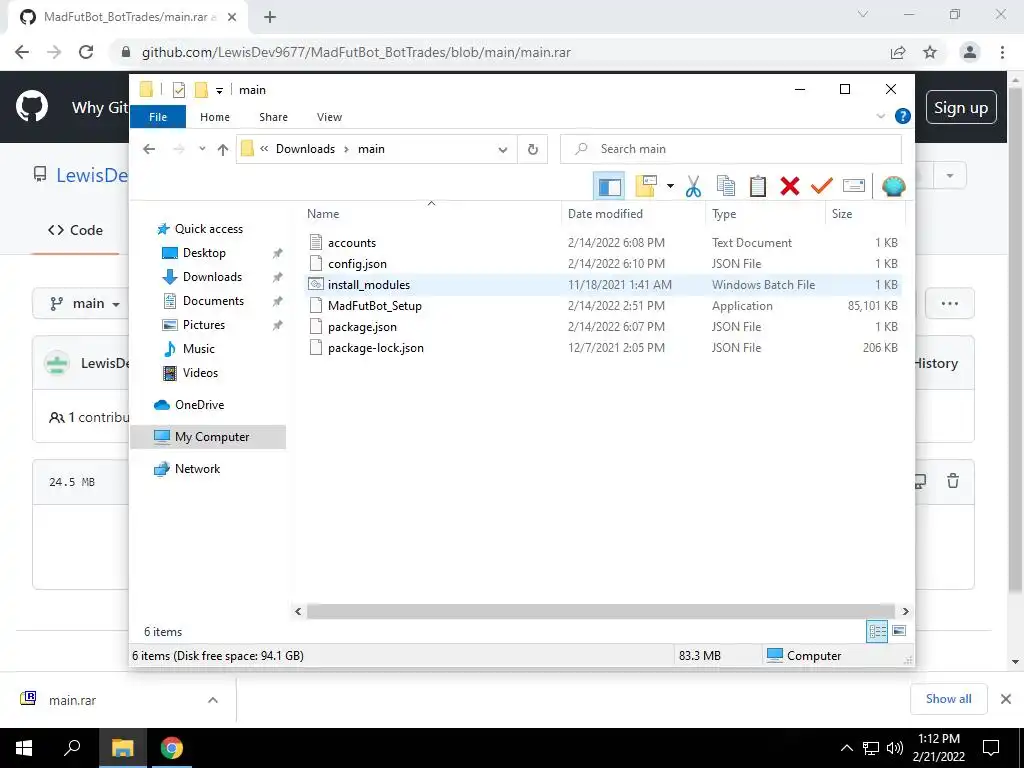Open the Share ribbon tab
This screenshot has height=768, width=1024.
273,117
